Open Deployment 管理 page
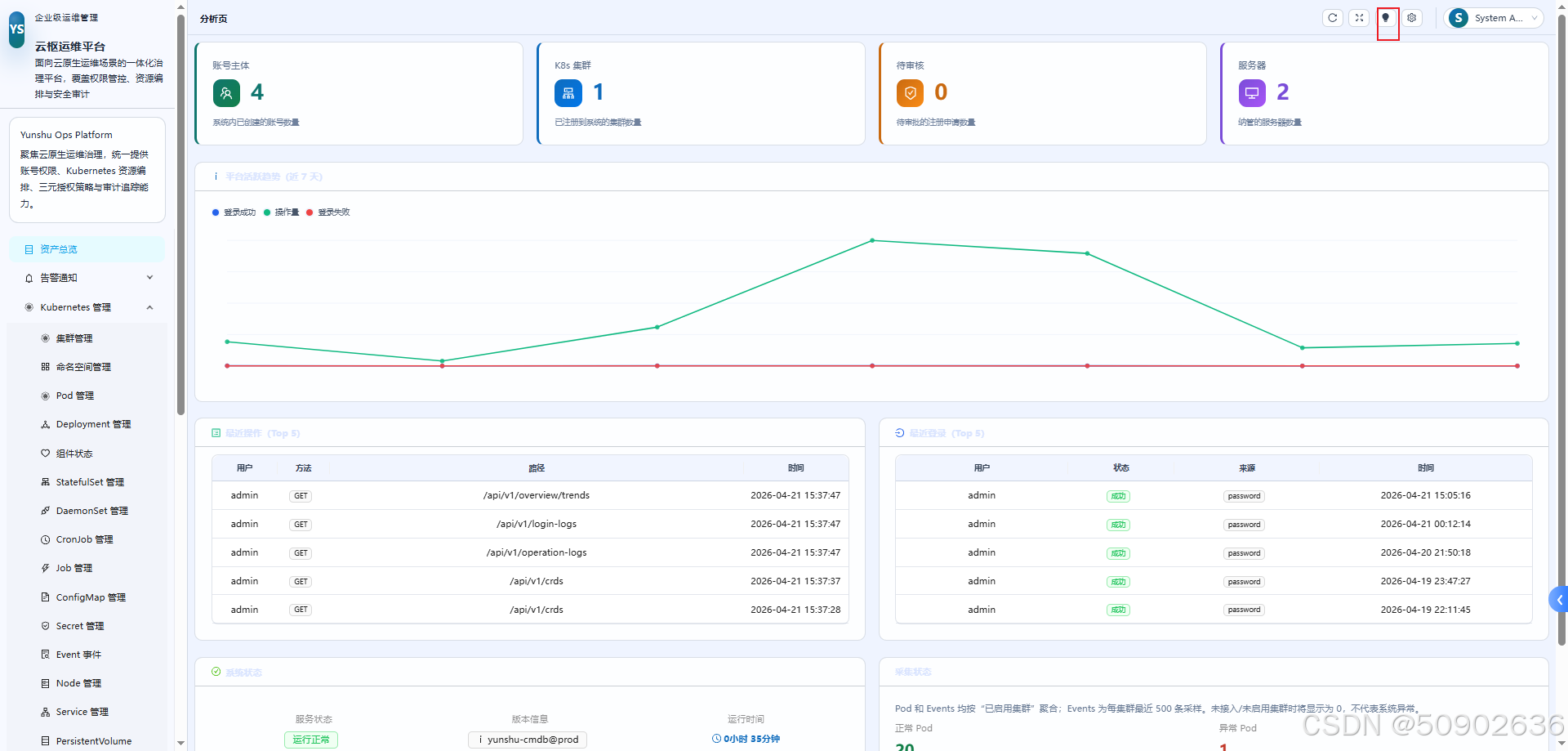 point(87,424)
